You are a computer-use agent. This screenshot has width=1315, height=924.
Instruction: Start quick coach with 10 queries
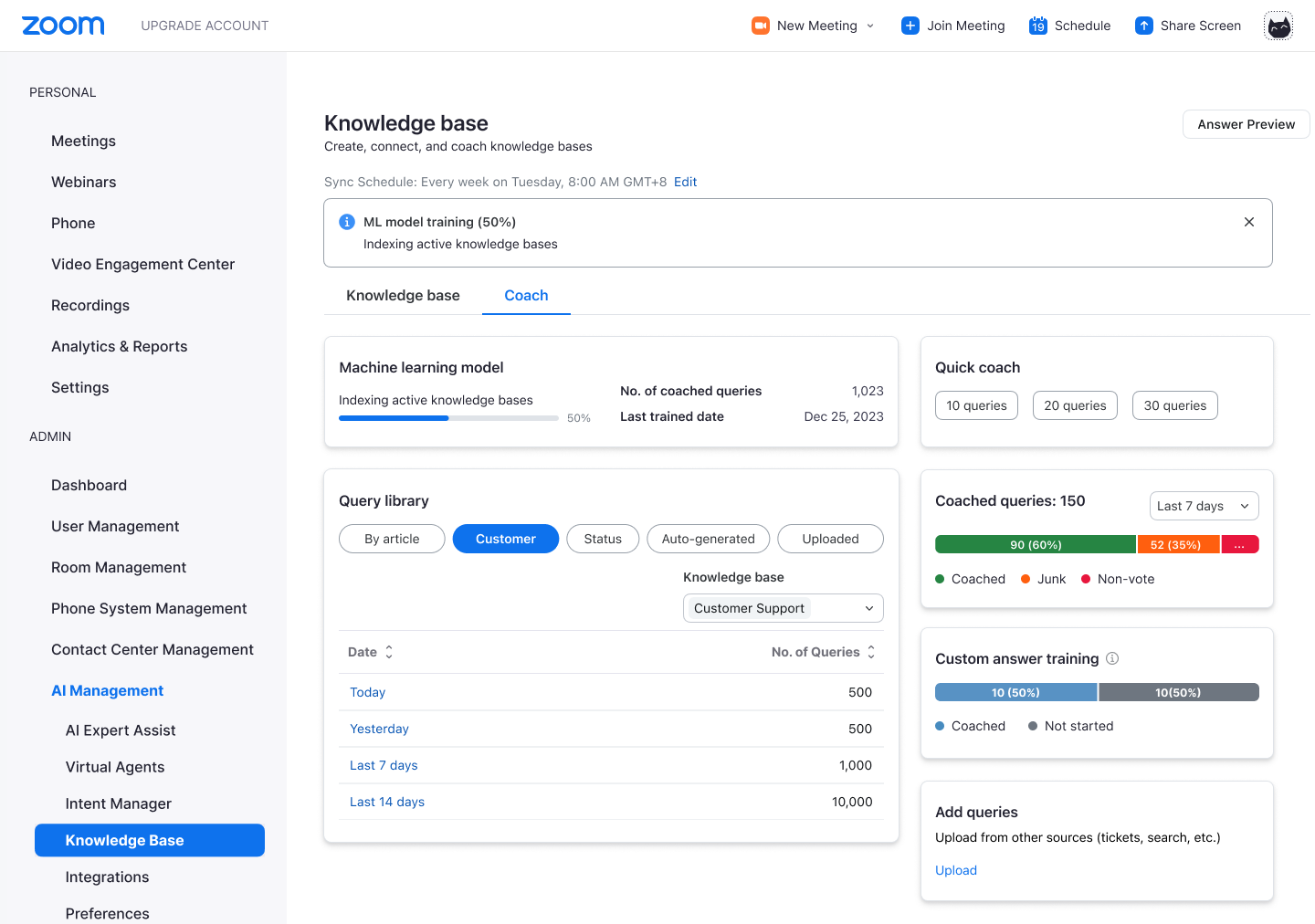[x=976, y=405]
